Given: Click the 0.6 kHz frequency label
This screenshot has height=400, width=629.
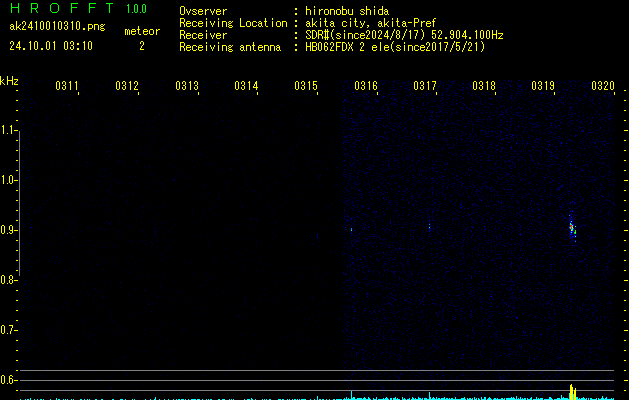Looking at the screenshot, I should pos(9,380).
